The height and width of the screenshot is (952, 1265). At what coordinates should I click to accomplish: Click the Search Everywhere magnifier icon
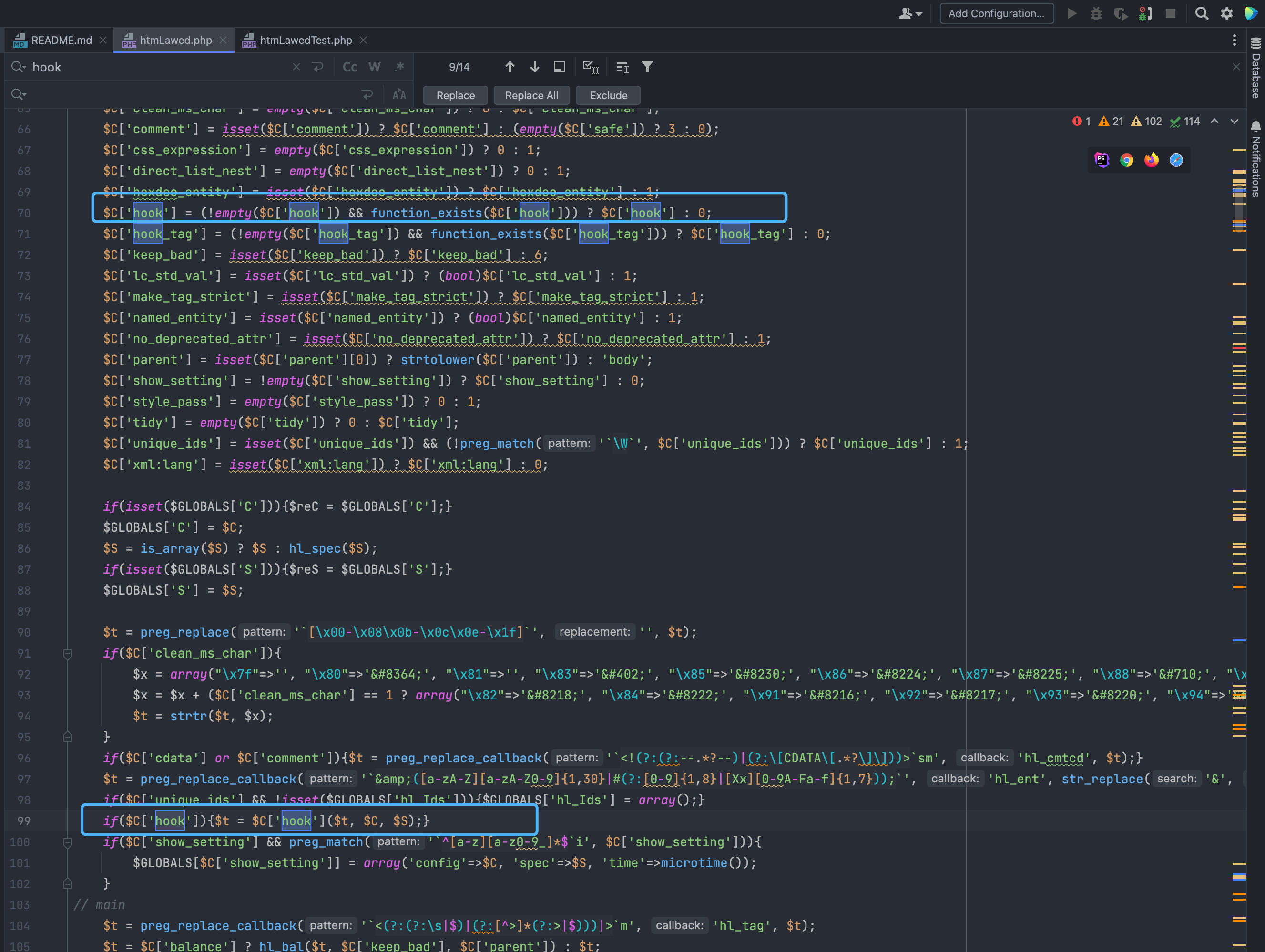click(1202, 14)
